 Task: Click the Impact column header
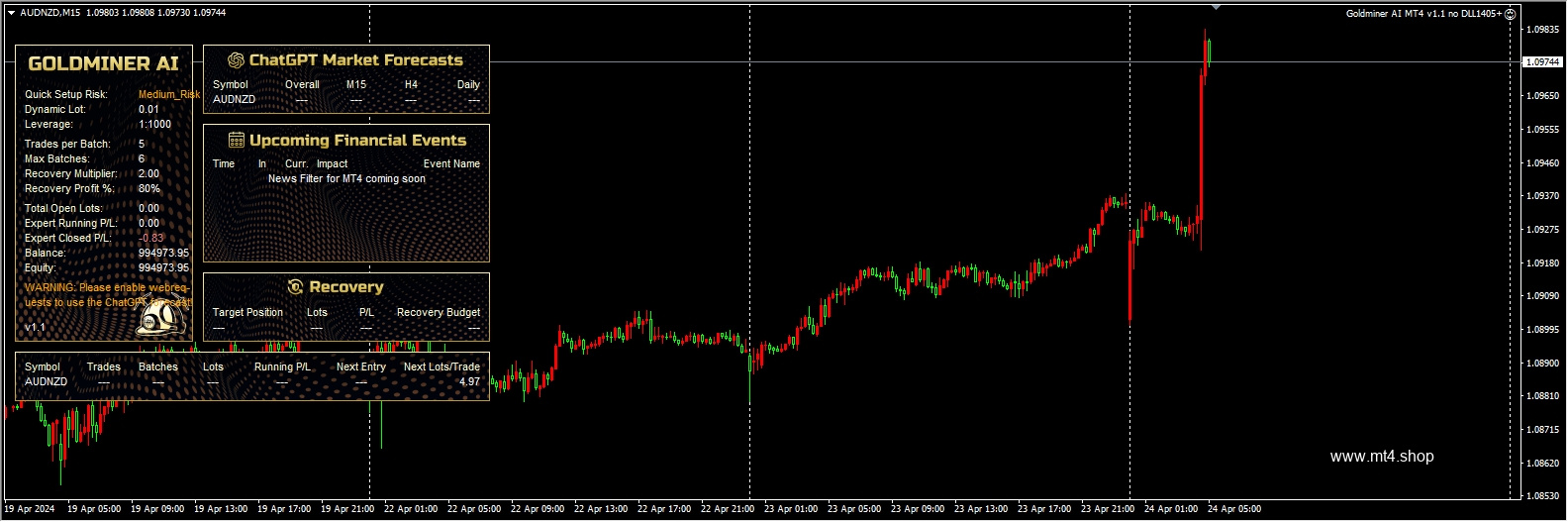(x=332, y=164)
